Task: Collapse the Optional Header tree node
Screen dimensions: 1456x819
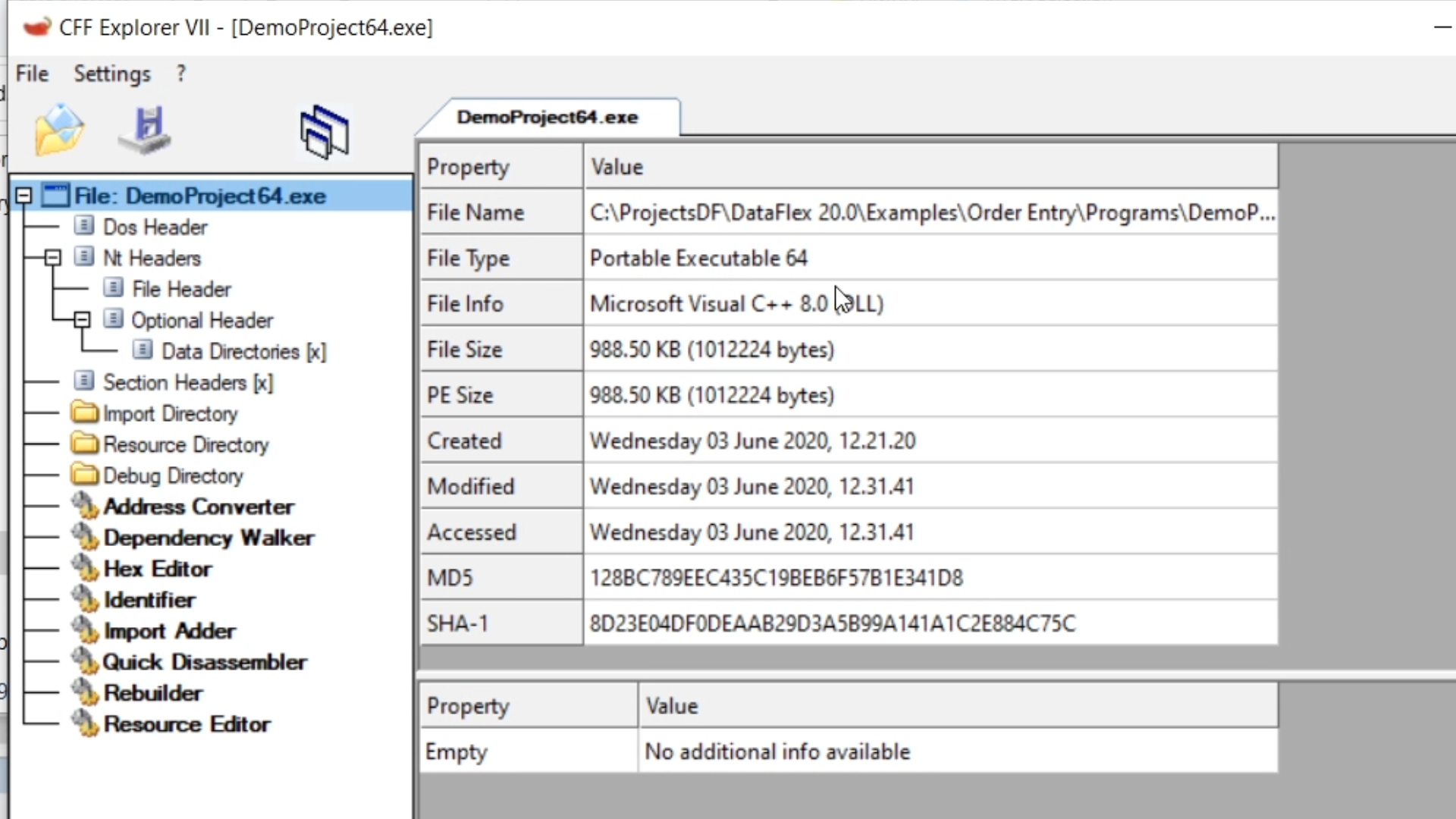Action: [82, 320]
